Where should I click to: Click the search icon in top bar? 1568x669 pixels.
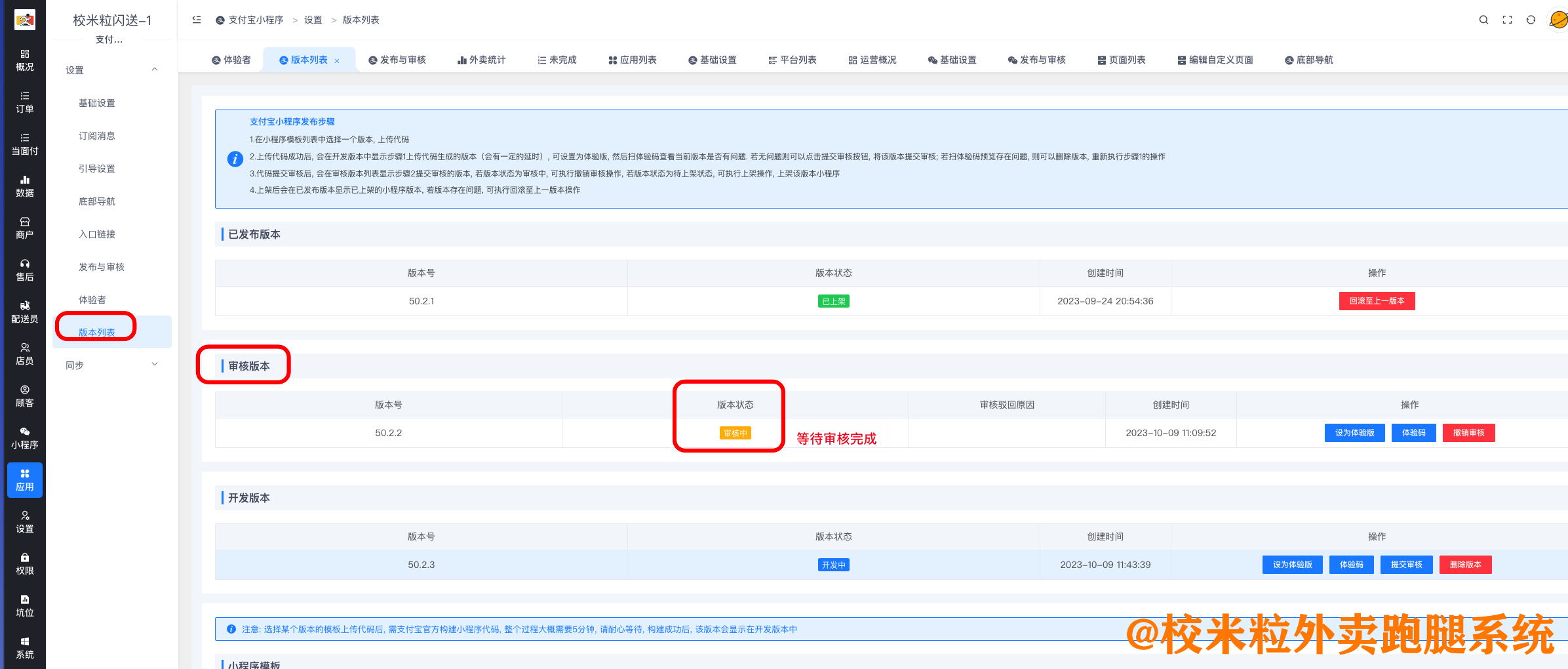[1483, 20]
